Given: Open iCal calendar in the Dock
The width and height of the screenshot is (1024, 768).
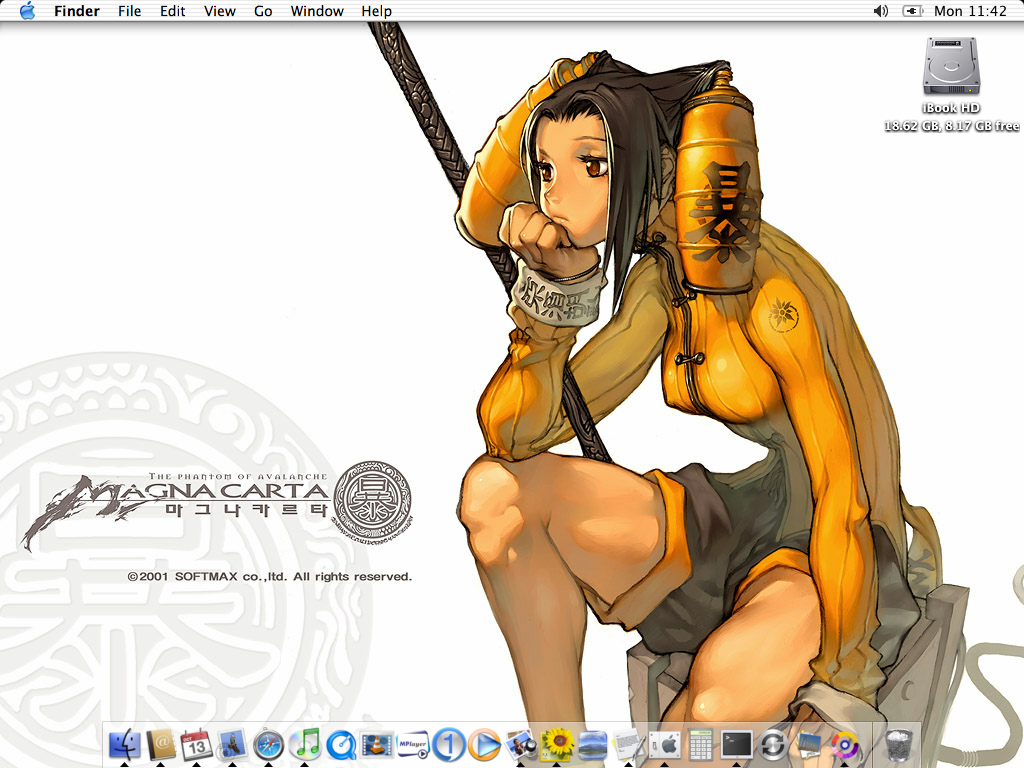Looking at the screenshot, I should coord(197,744).
